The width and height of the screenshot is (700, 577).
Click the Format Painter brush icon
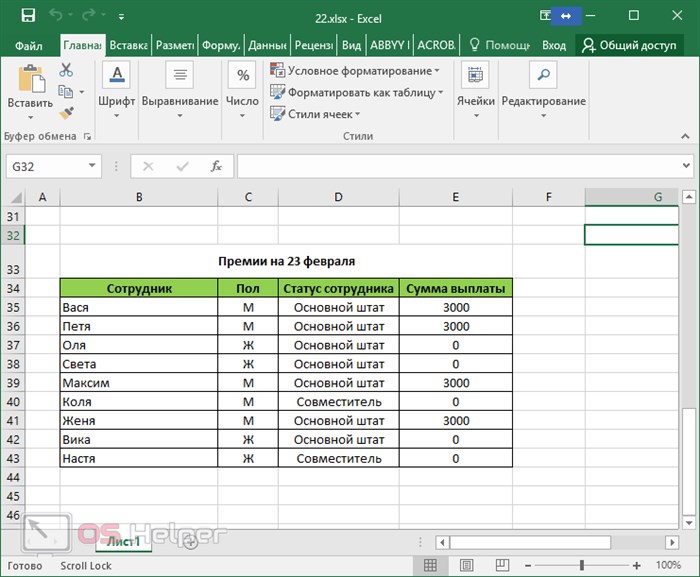pos(66,113)
